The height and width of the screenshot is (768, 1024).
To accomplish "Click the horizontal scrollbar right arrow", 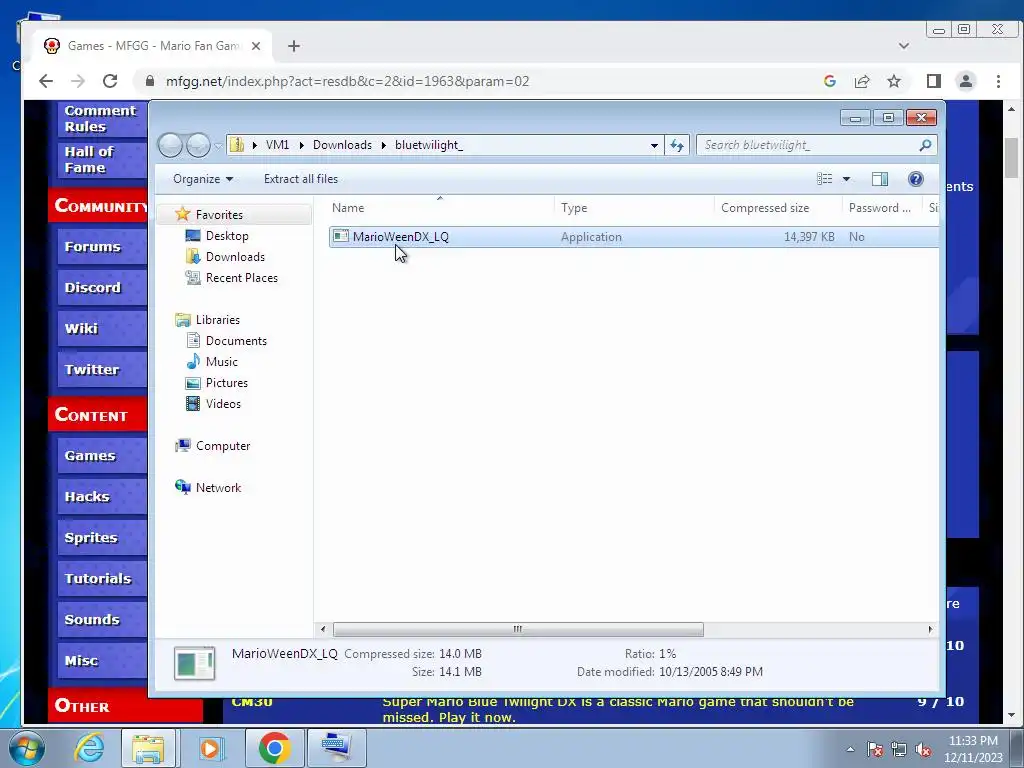I will coord(930,630).
